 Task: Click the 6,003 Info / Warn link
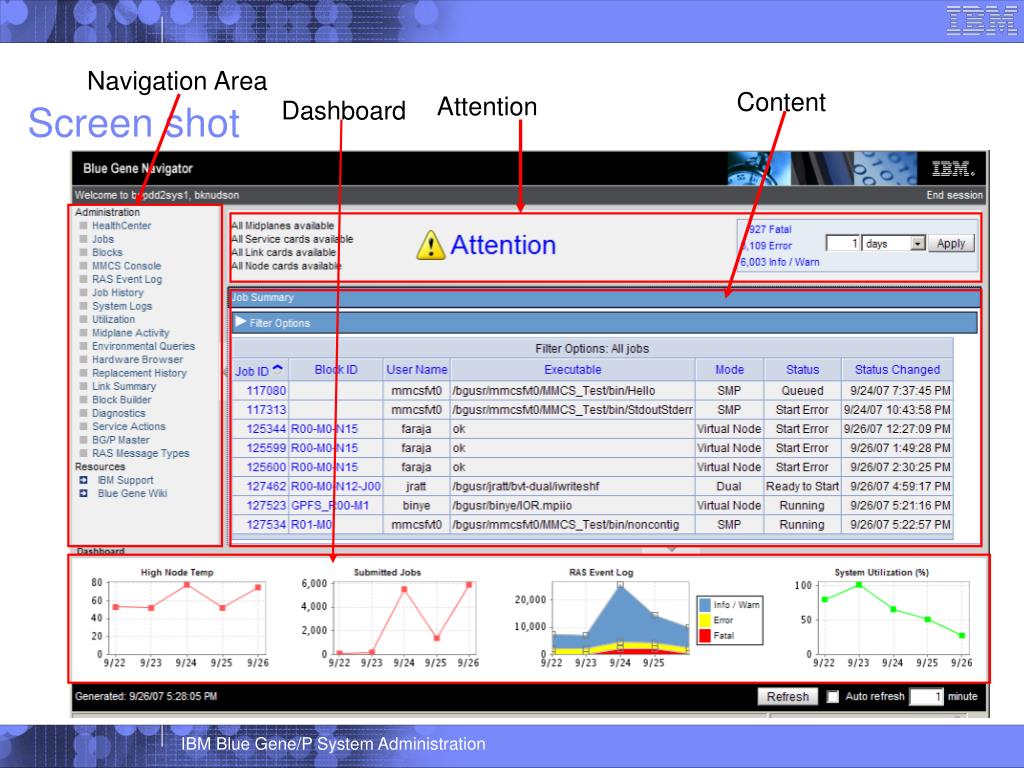point(779,262)
